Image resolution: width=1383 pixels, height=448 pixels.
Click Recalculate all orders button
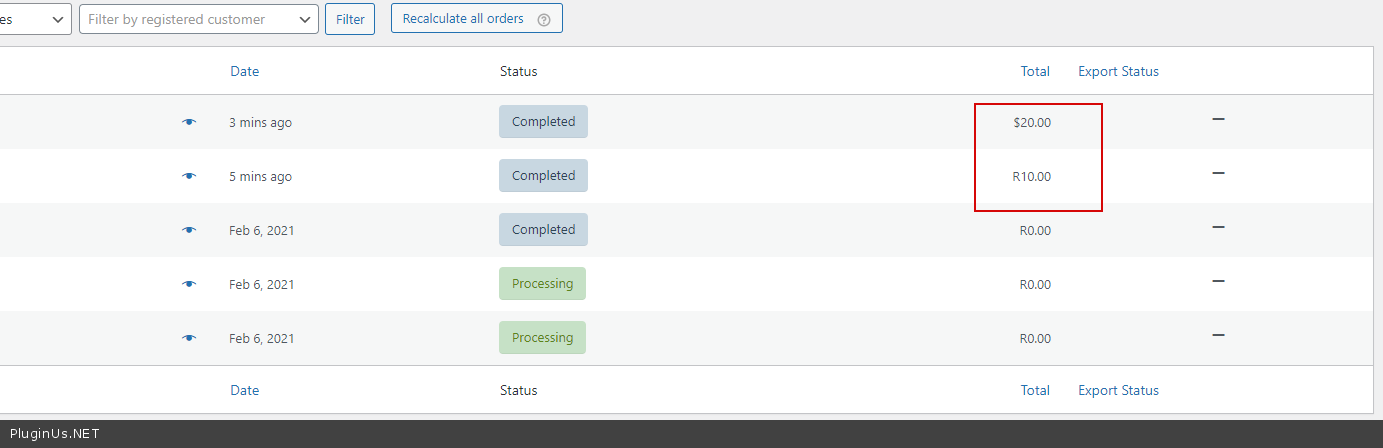click(463, 18)
